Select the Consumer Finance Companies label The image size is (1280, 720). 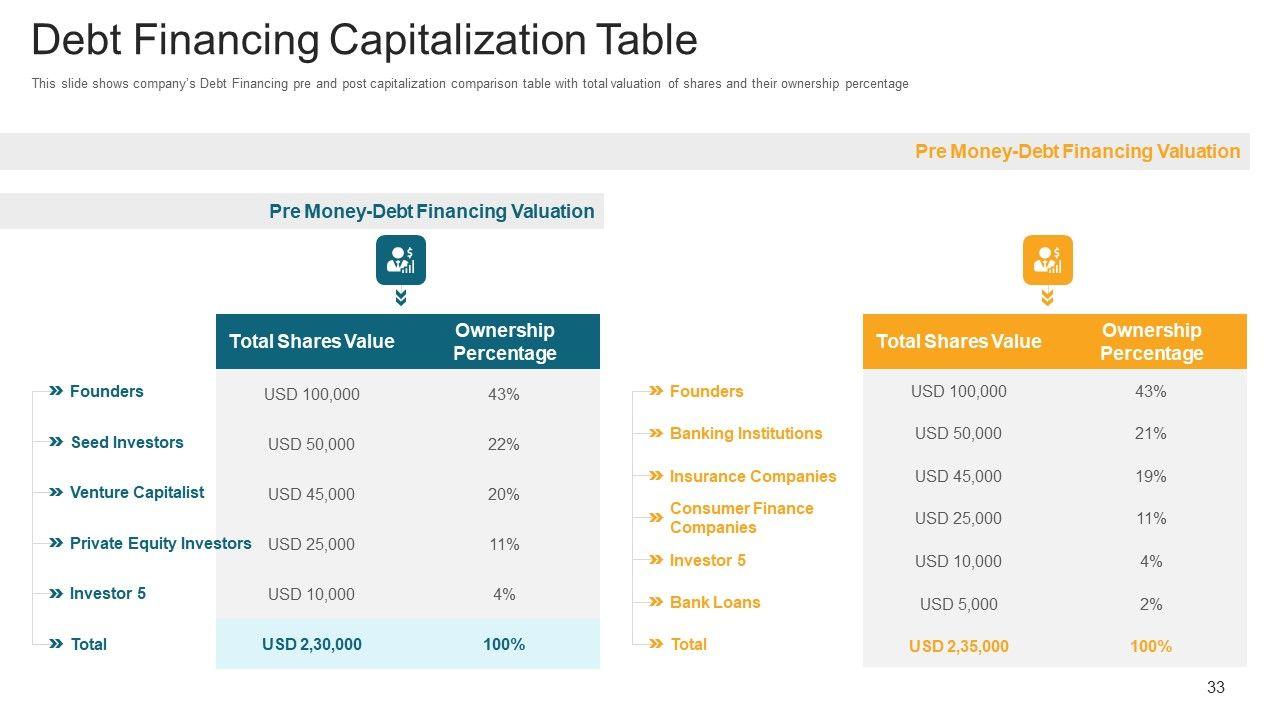point(742,518)
